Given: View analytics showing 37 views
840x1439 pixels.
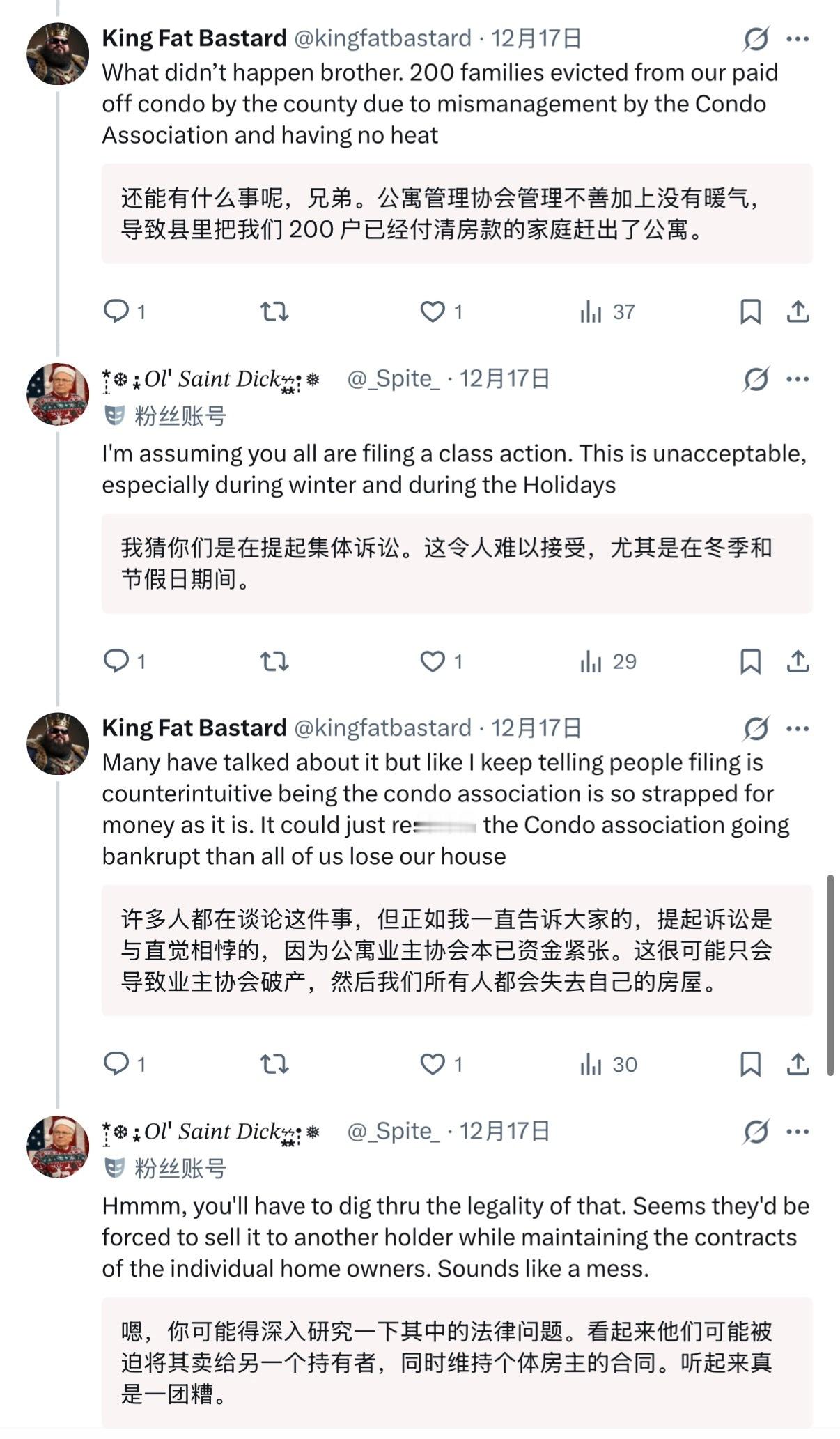Looking at the screenshot, I should click(x=607, y=311).
